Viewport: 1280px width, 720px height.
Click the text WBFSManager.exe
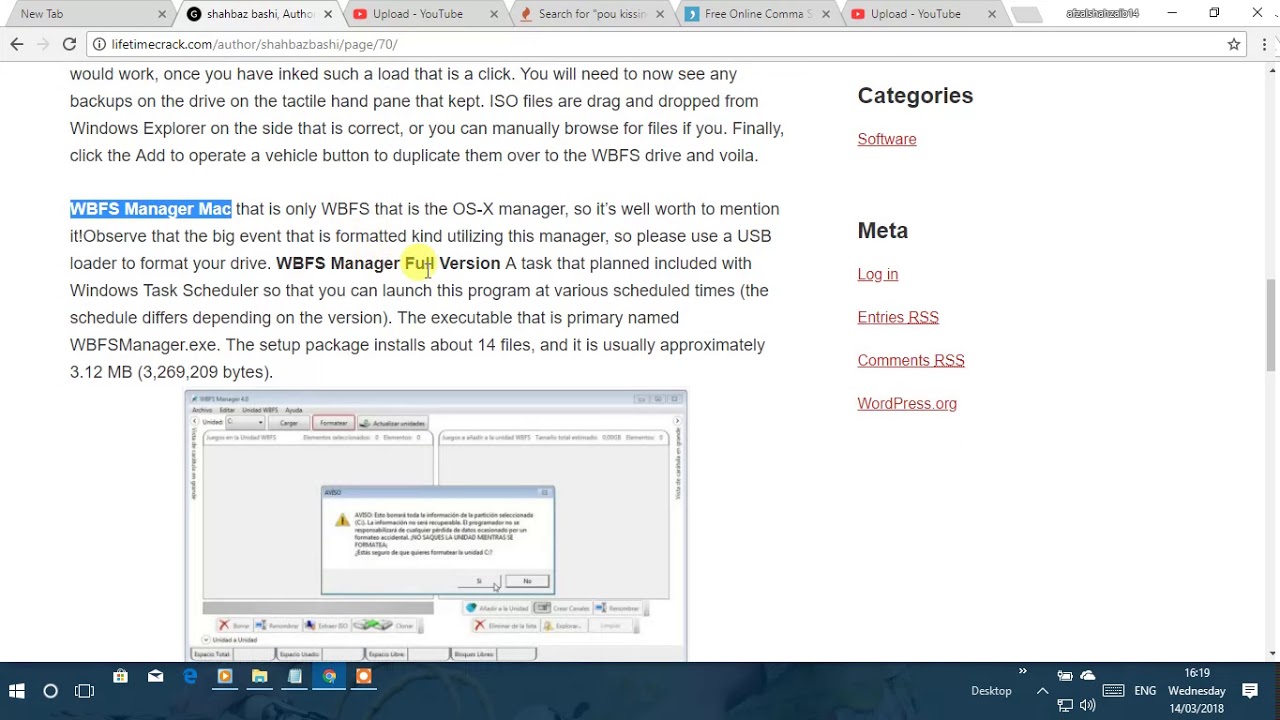coord(143,345)
